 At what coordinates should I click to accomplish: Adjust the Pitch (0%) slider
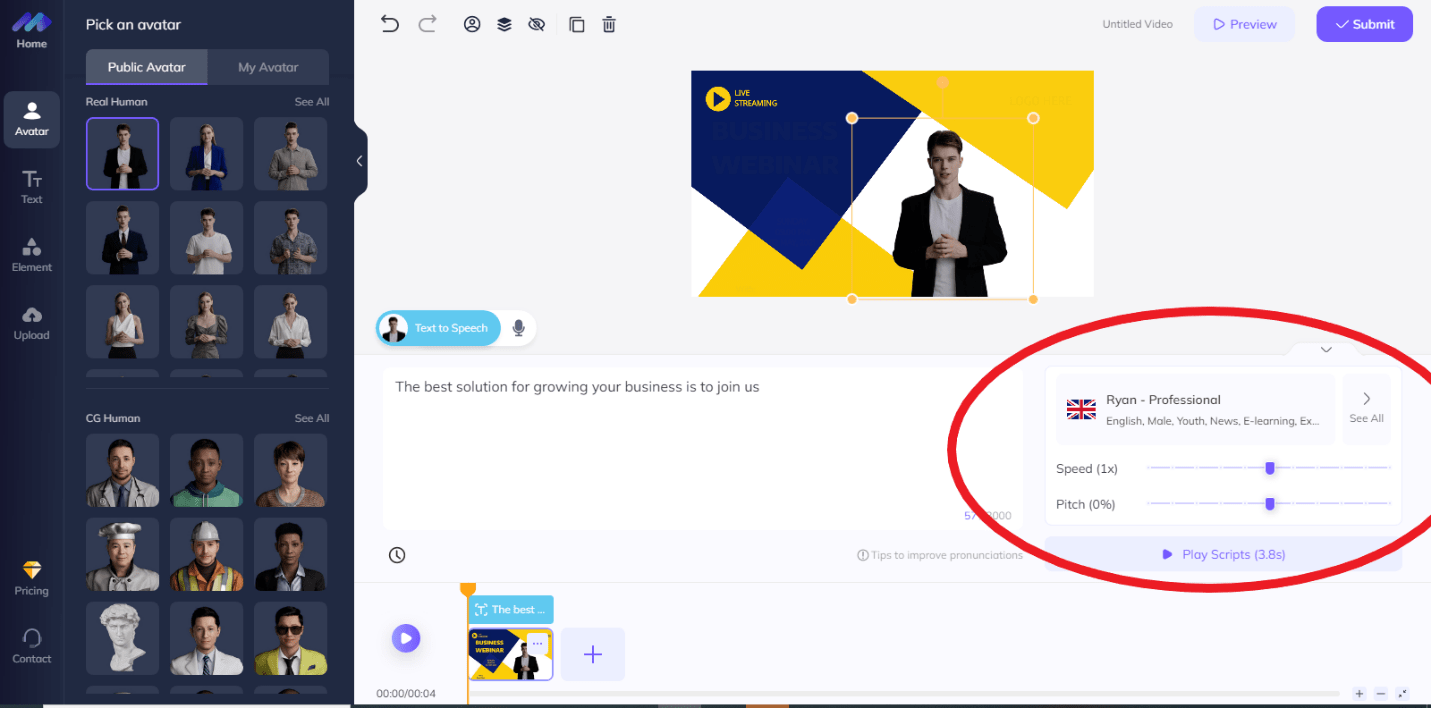tap(1269, 504)
